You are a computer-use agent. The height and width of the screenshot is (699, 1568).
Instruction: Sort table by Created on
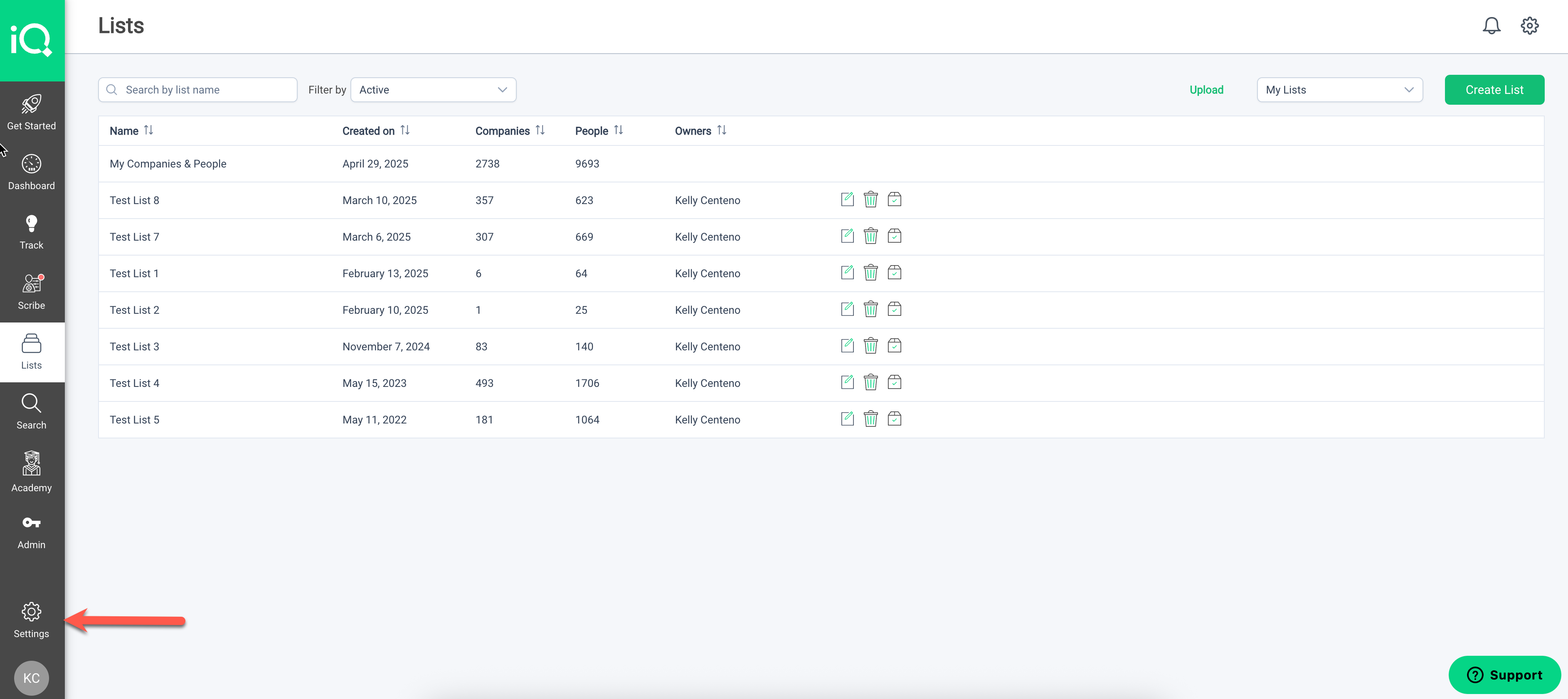click(x=405, y=130)
